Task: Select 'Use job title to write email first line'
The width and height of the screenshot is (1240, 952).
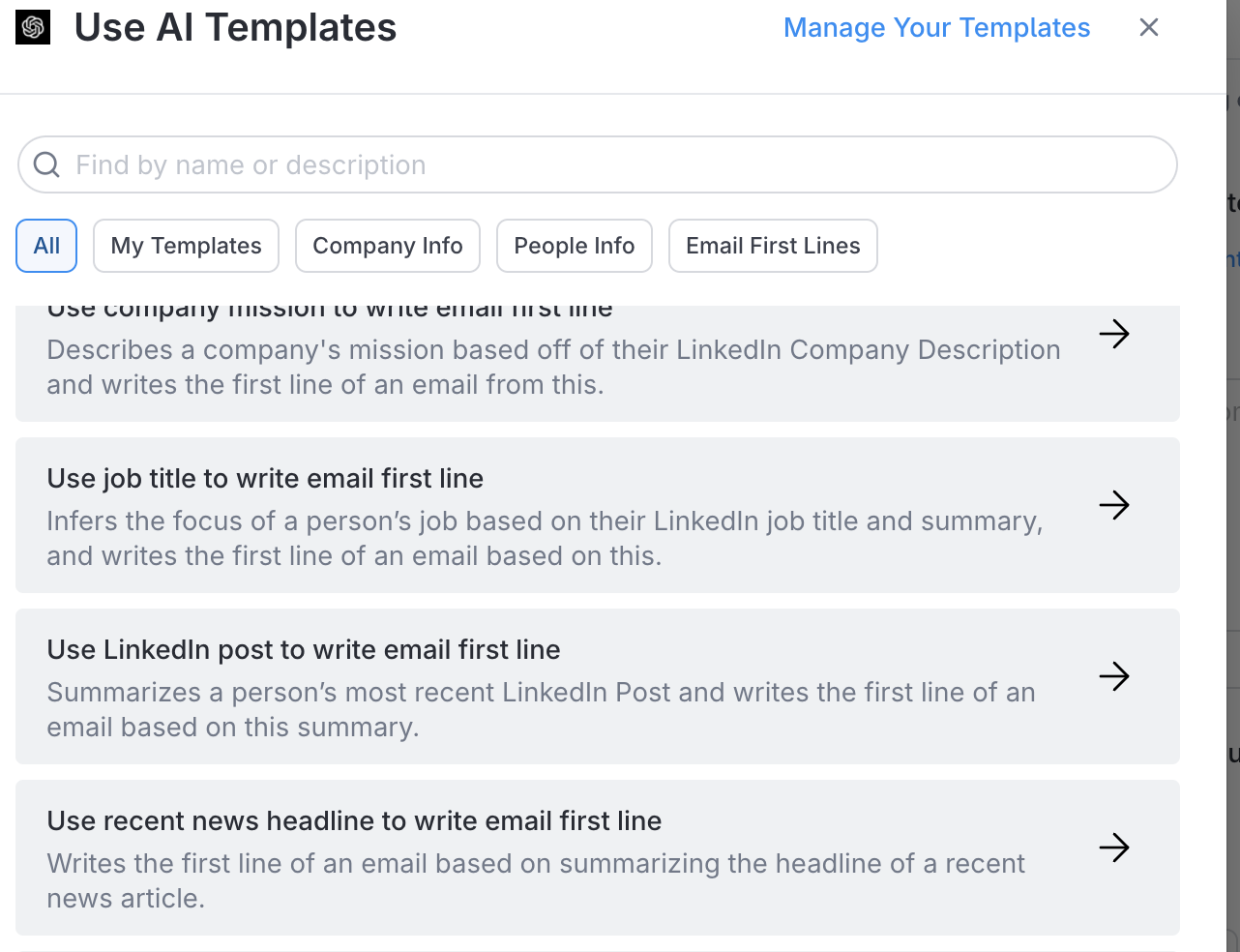Action: [x=265, y=479]
